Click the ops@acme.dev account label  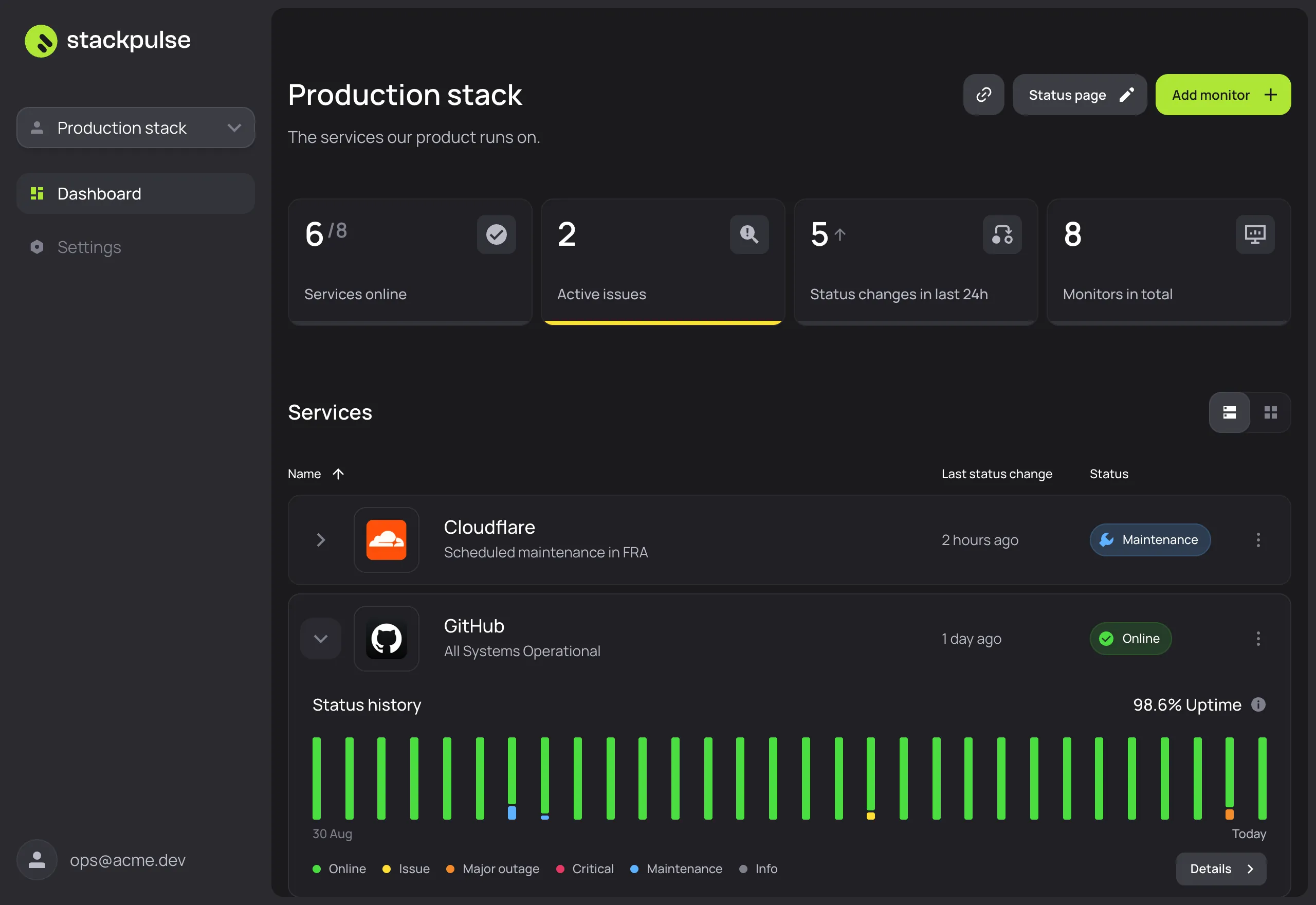click(x=127, y=860)
